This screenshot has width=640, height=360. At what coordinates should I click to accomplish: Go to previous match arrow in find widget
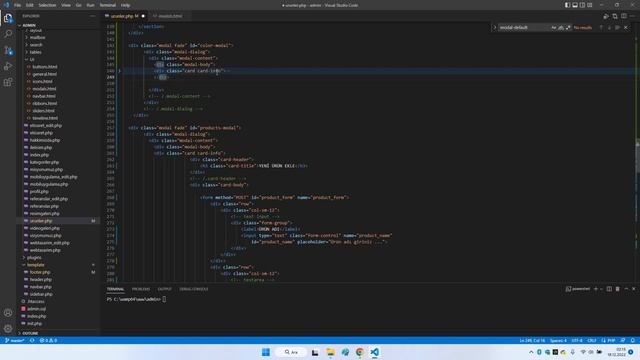[601, 27]
